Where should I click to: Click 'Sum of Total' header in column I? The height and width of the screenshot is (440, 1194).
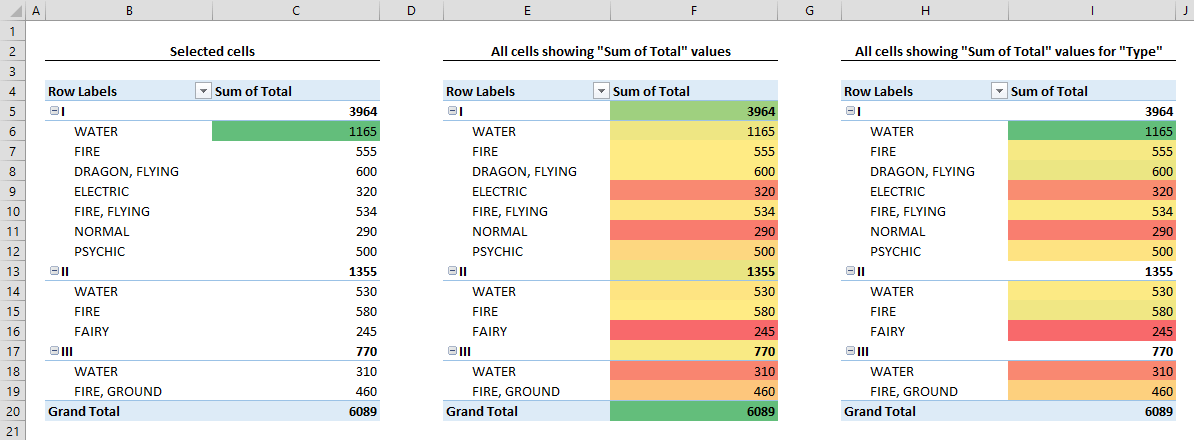tap(1092, 91)
